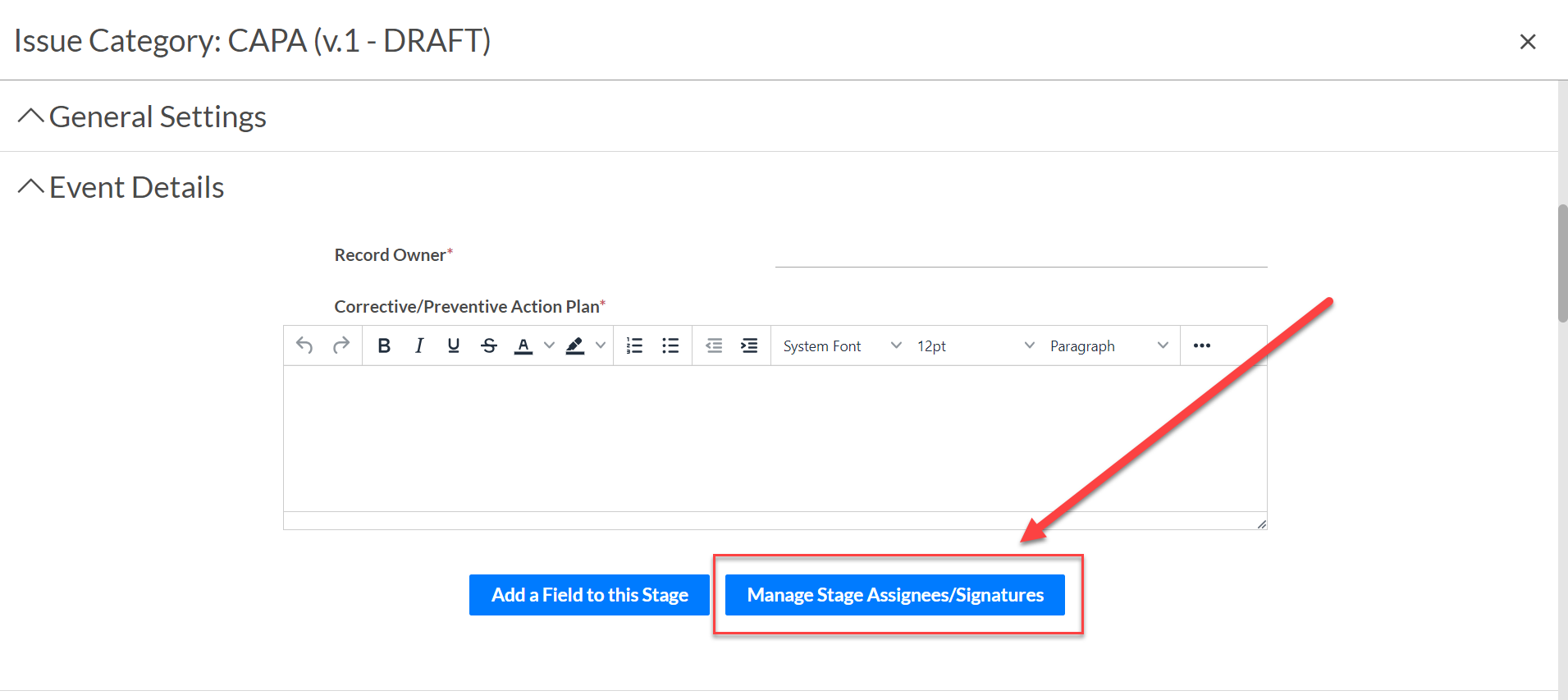
Task: Click inside the Action Plan text area
Action: (775, 438)
